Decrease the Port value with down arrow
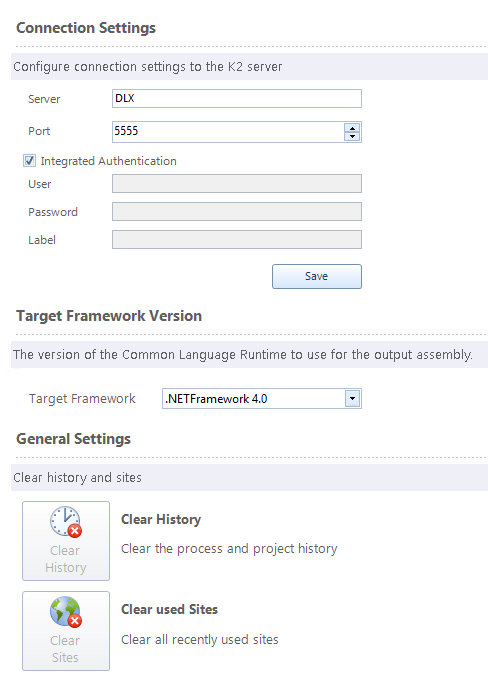The width and height of the screenshot is (488, 691). 352,136
